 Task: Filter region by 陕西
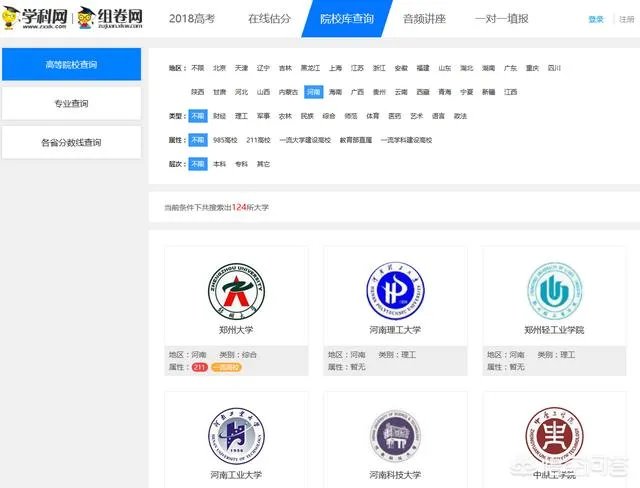coord(198,92)
